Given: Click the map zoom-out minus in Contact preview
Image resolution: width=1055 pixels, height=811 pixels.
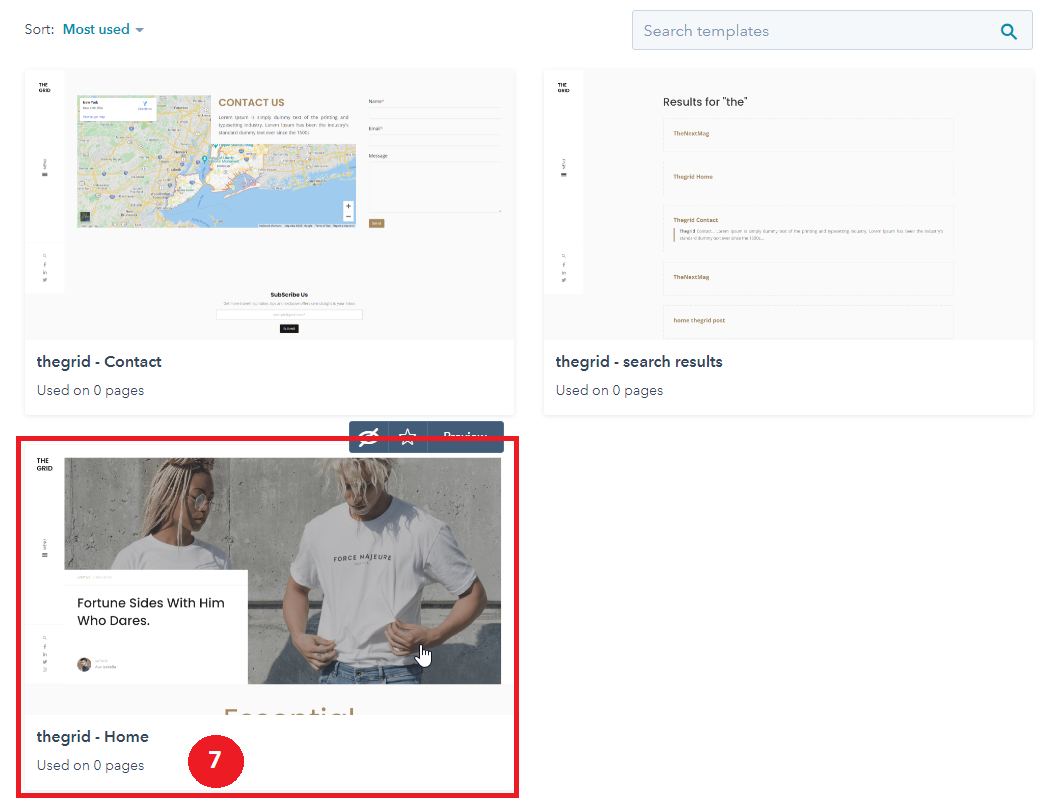Looking at the screenshot, I should point(348,216).
